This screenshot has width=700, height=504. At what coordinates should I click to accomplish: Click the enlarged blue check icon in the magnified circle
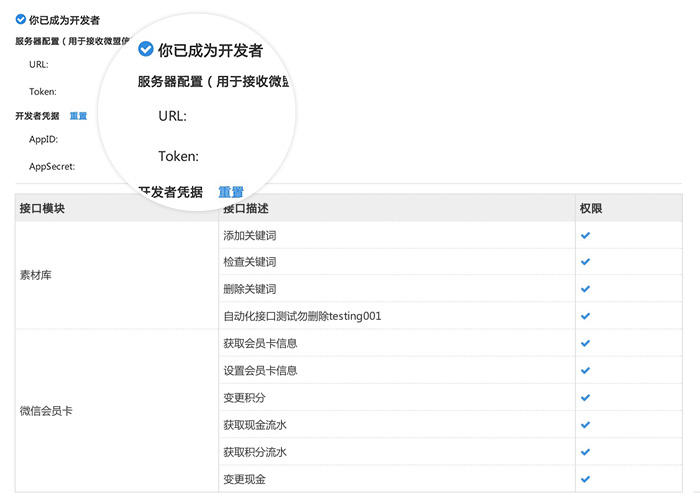point(146,49)
